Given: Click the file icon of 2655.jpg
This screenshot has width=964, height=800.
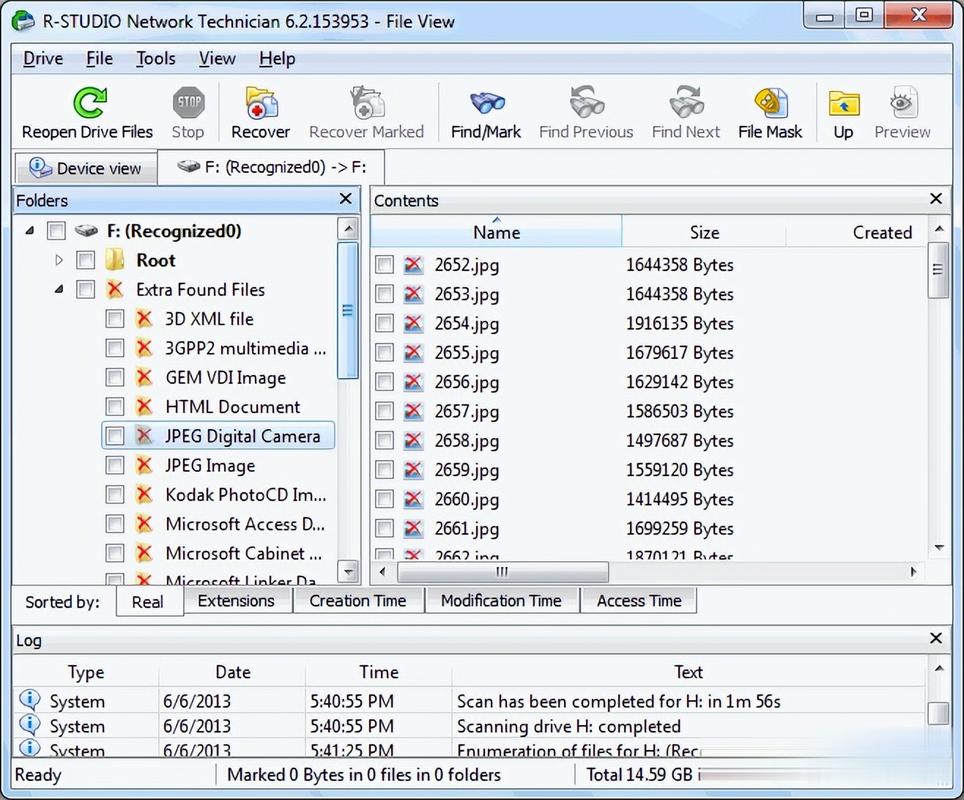Looking at the screenshot, I should click(413, 353).
